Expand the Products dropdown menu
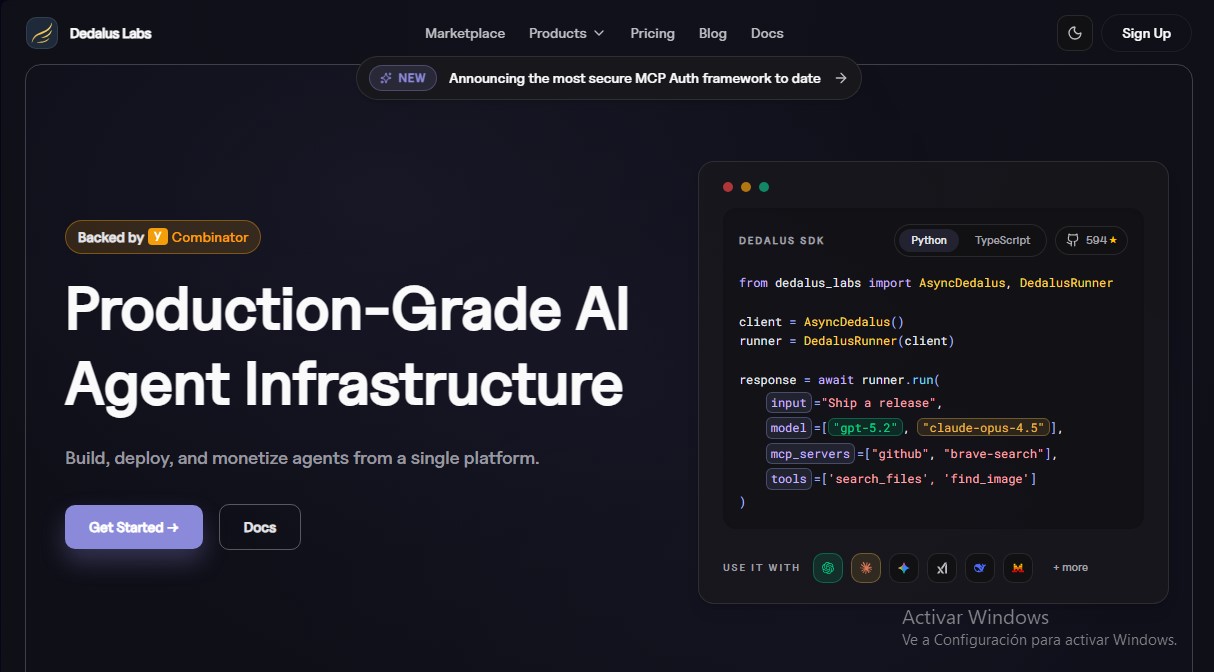Image resolution: width=1214 pixels, height=672 pixels. click(567, 33)
